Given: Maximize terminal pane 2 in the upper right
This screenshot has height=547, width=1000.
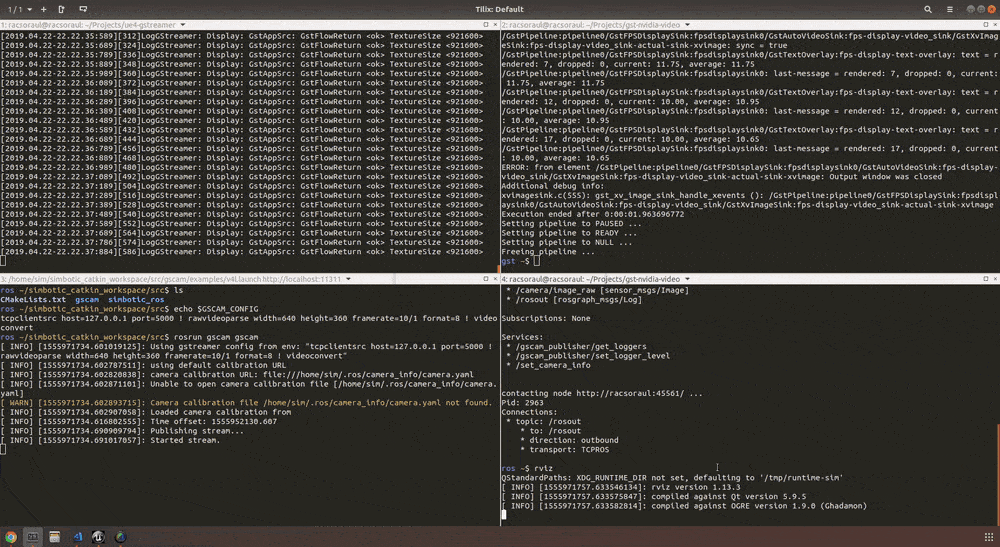Looking at the screenshot, I should 986,25.
